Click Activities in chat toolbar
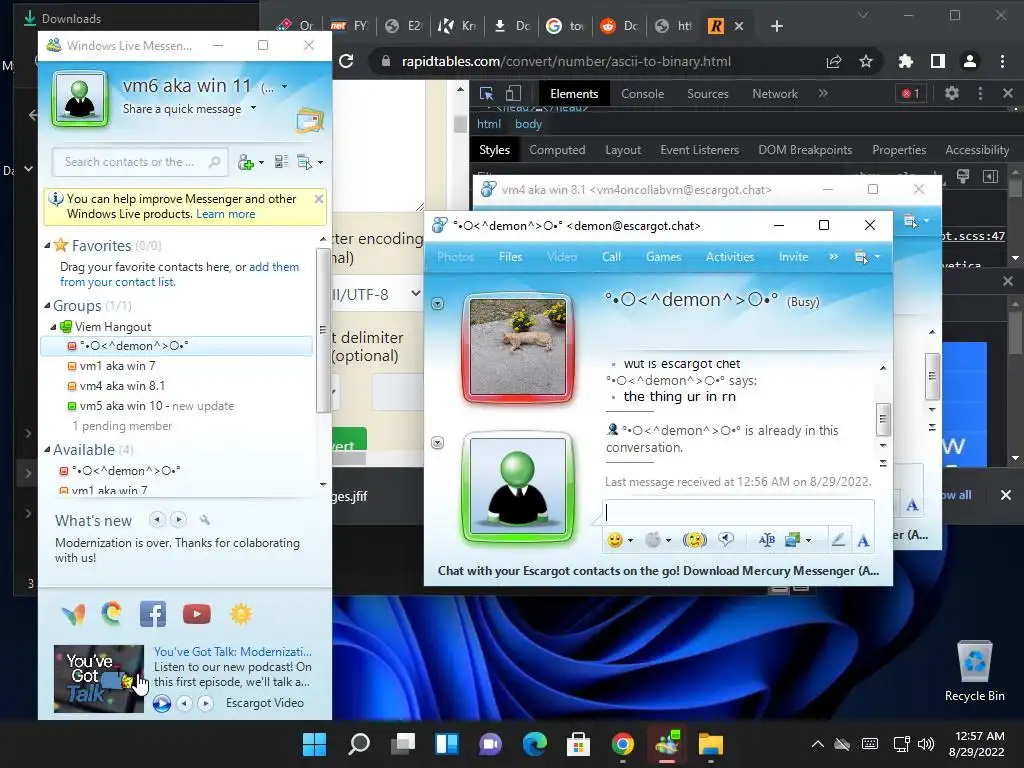1024x768 pixels. pyautogui.click(x=729, y=257)
